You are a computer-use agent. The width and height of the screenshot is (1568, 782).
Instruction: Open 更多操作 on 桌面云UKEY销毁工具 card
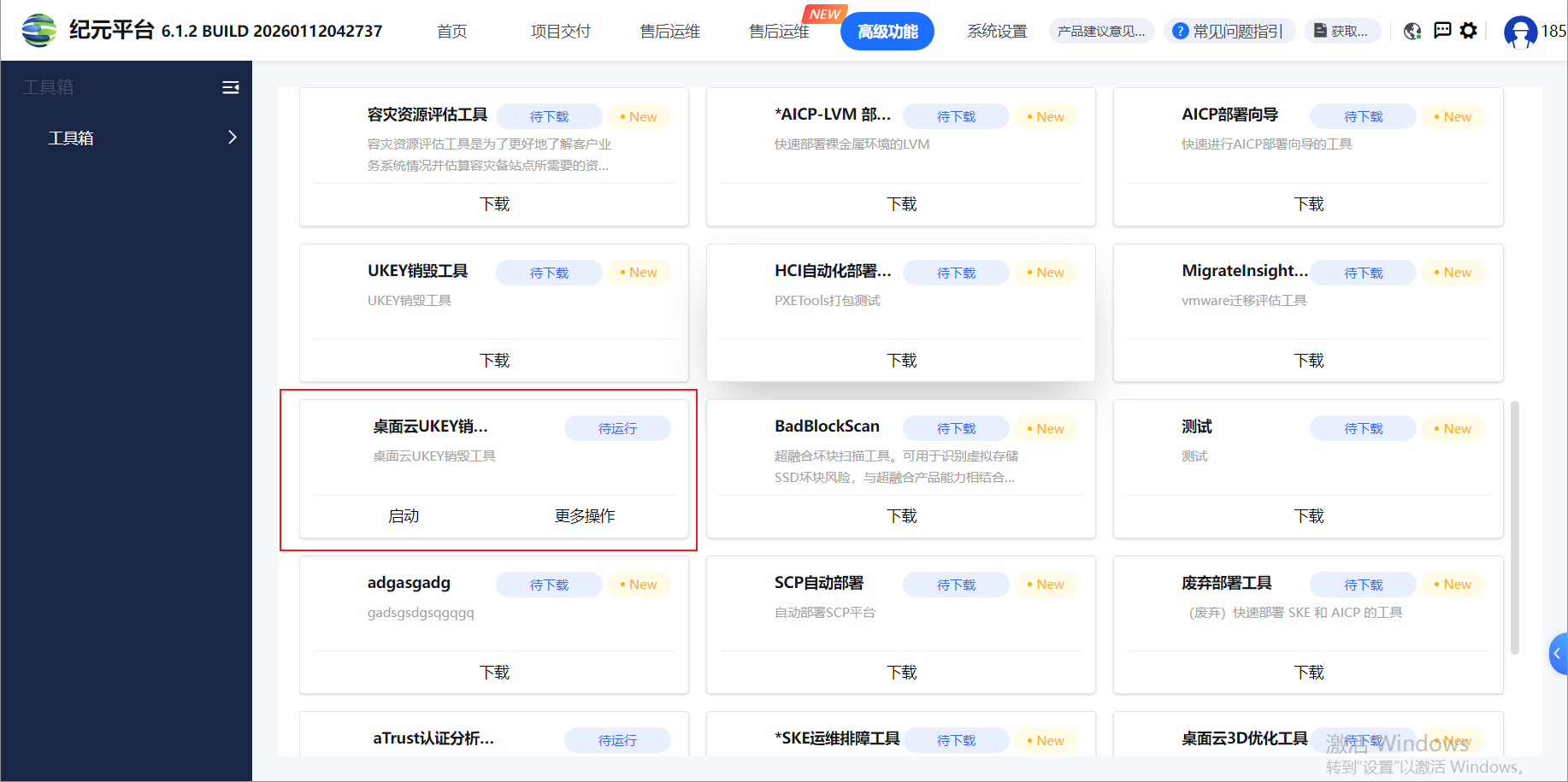(x=585, y=516)
